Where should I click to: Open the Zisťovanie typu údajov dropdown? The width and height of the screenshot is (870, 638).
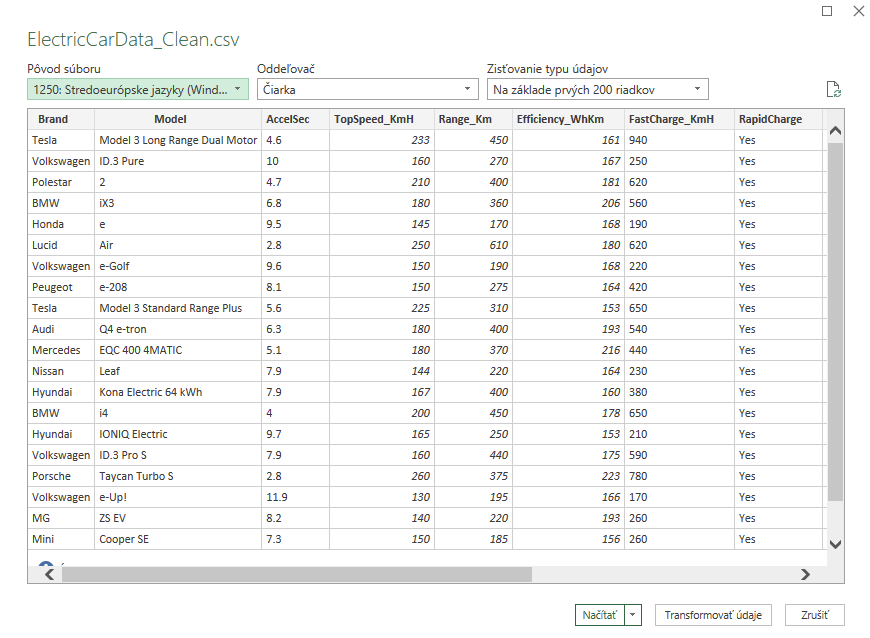coord(598,89)
